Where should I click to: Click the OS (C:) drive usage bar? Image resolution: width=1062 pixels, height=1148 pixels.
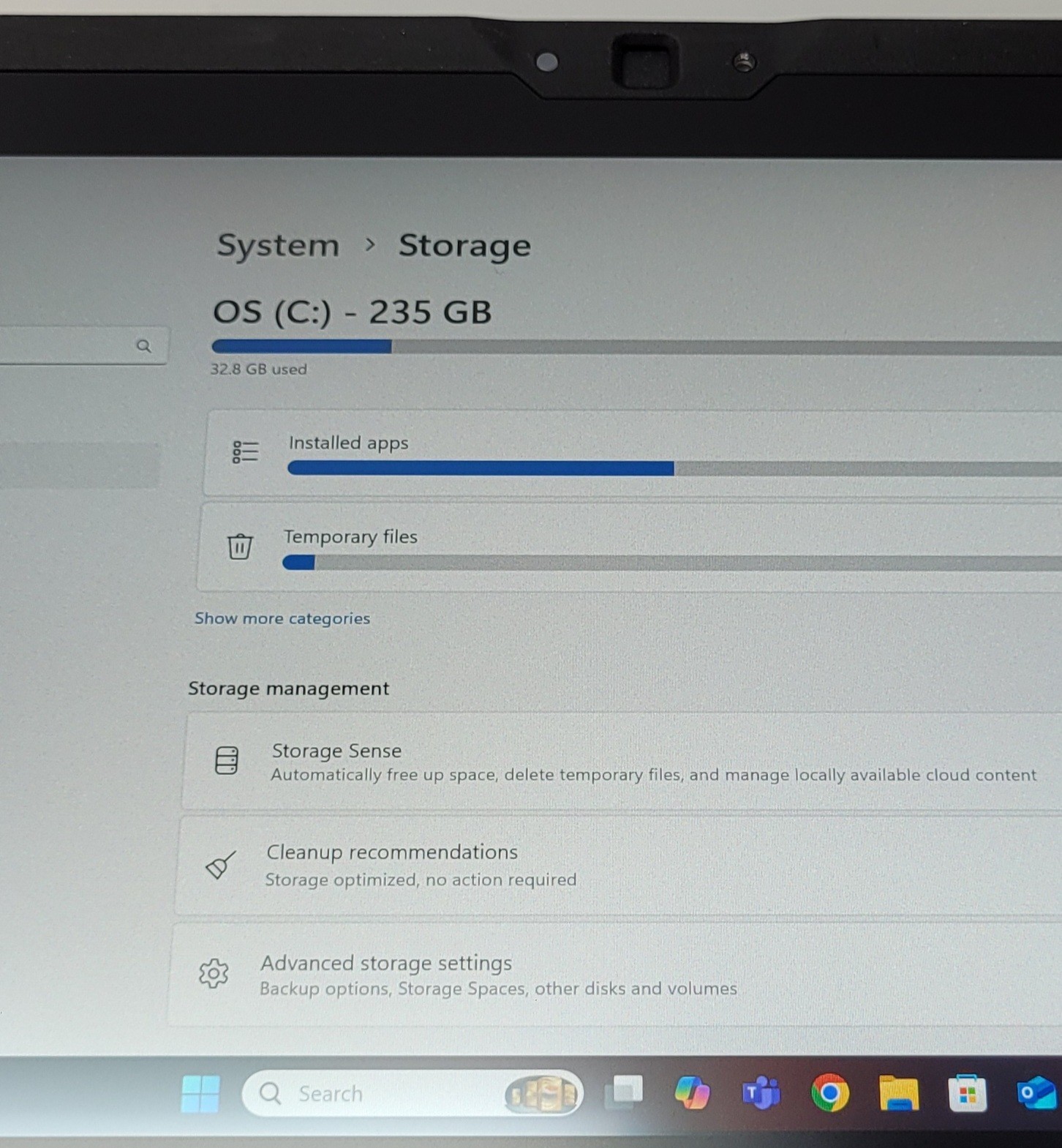coord(636,347)
